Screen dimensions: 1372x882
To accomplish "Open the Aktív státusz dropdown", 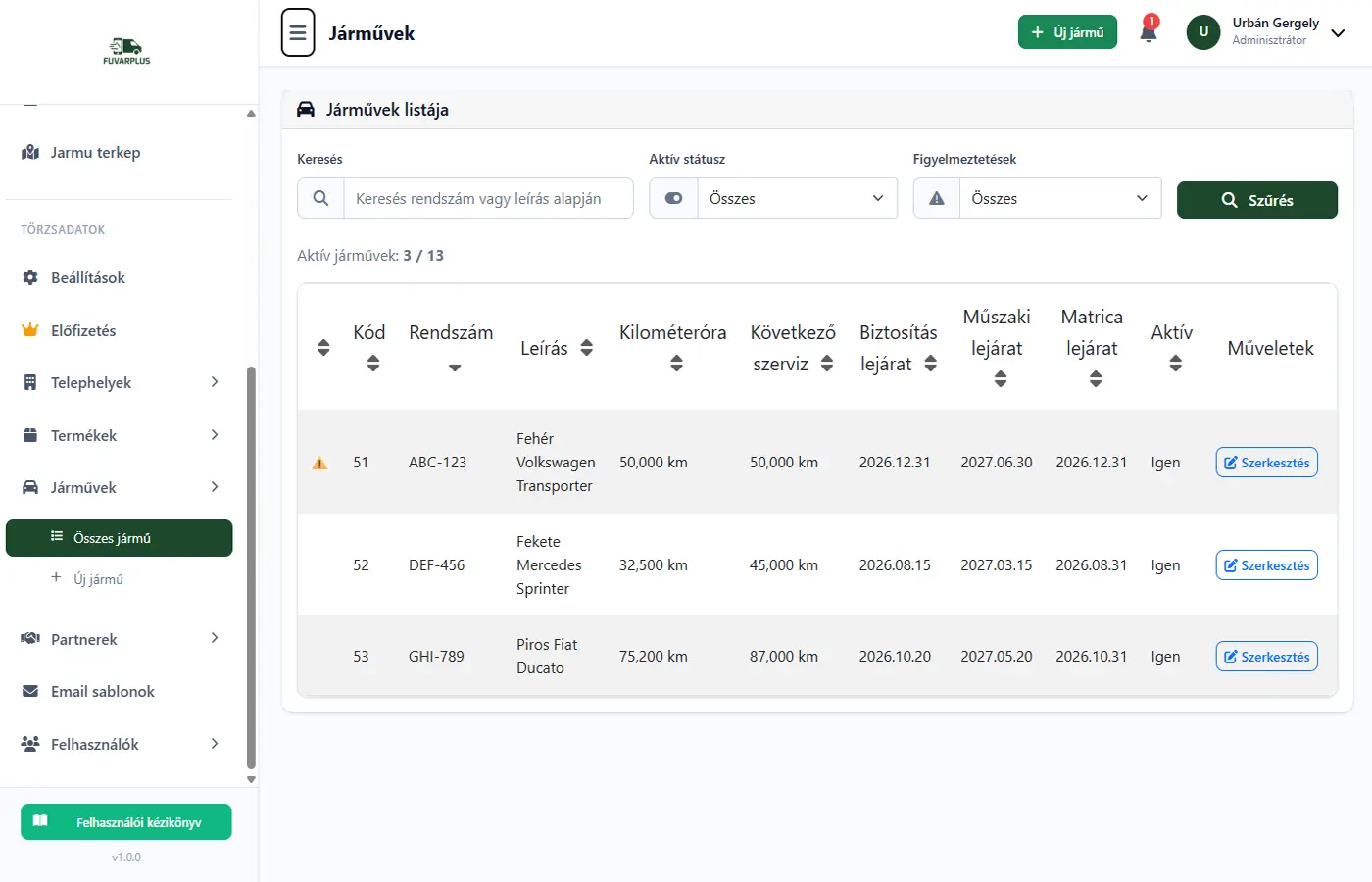I will point(796,198).
